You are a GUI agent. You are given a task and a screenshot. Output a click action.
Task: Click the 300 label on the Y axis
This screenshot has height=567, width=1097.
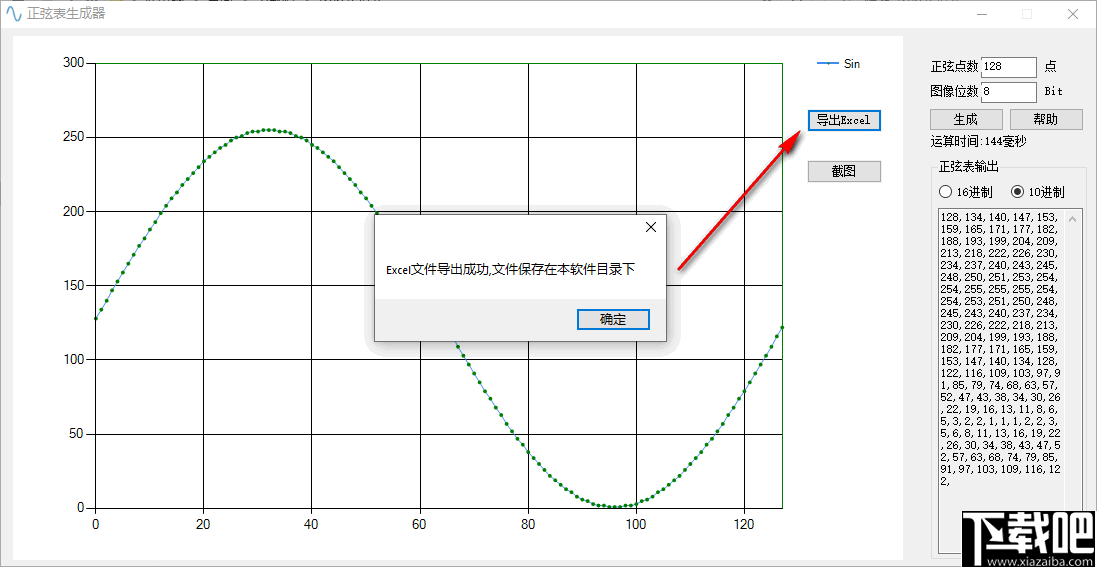coord(72,63)
